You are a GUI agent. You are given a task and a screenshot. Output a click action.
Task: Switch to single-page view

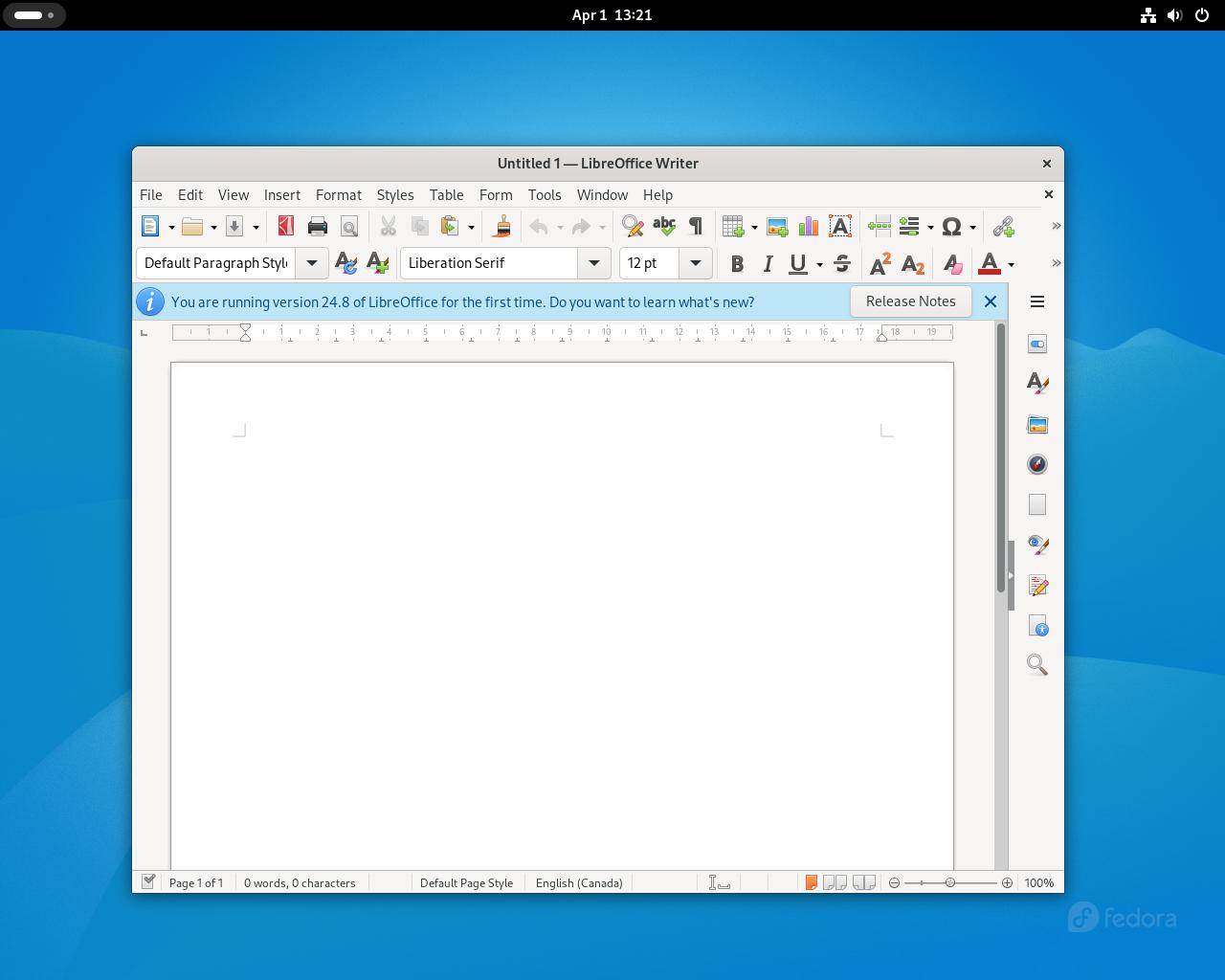coord(811,882)
